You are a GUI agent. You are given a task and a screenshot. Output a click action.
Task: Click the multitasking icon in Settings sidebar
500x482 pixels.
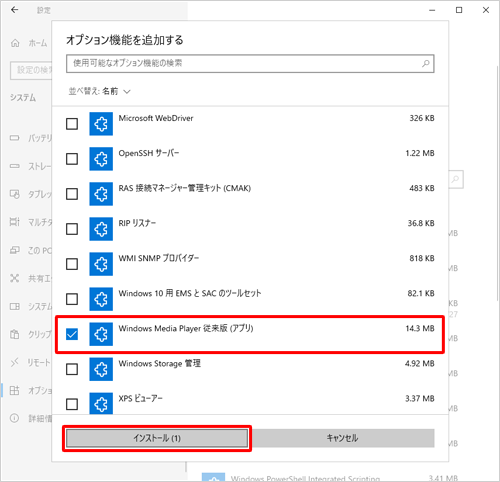pos(14,222)
